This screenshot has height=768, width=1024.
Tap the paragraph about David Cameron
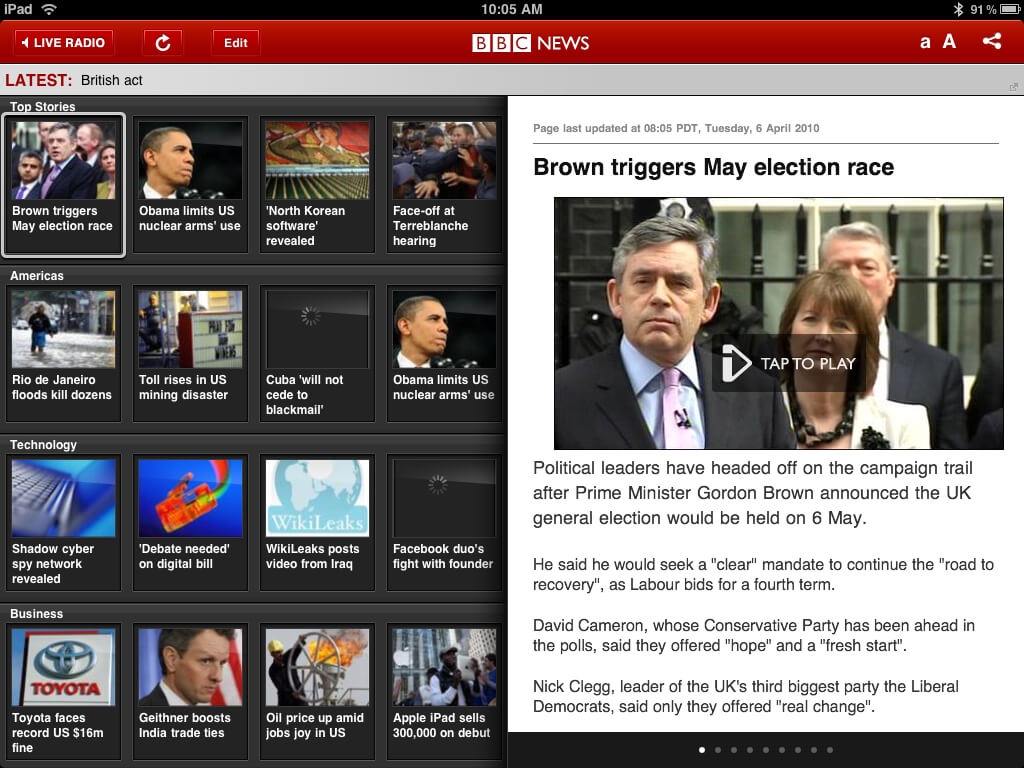point(754,635)
